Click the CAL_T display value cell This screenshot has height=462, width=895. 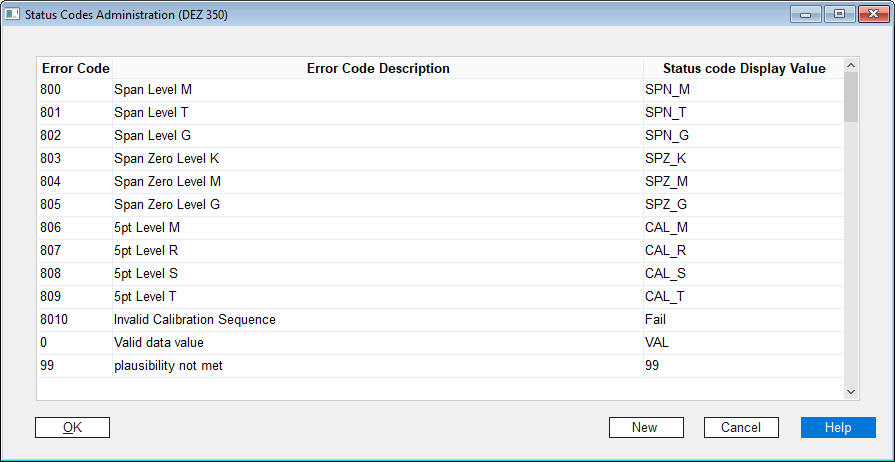(x=744, y=296)
